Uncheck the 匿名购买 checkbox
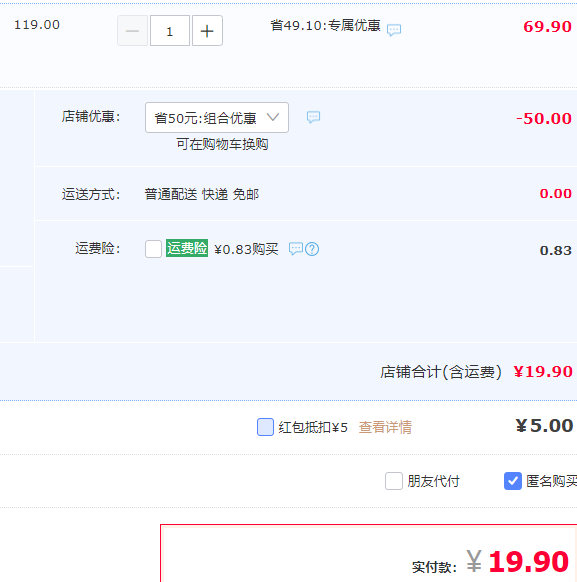Viewport: 577px width, 582px height. 513,481
